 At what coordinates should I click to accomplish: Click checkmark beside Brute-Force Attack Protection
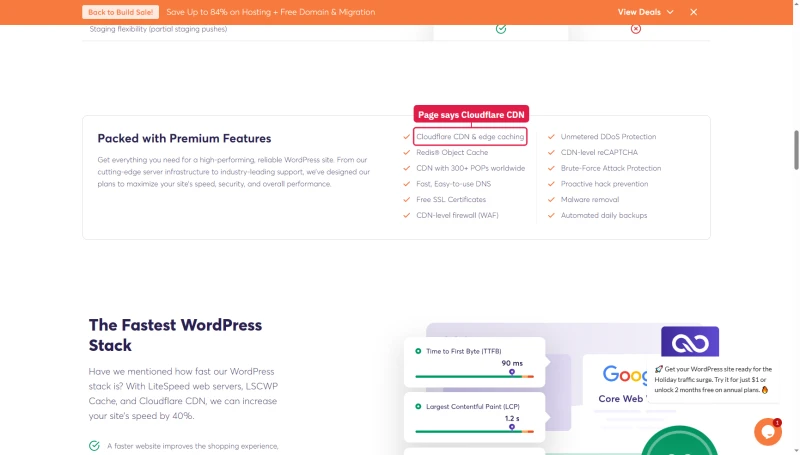tap(551, 168)
